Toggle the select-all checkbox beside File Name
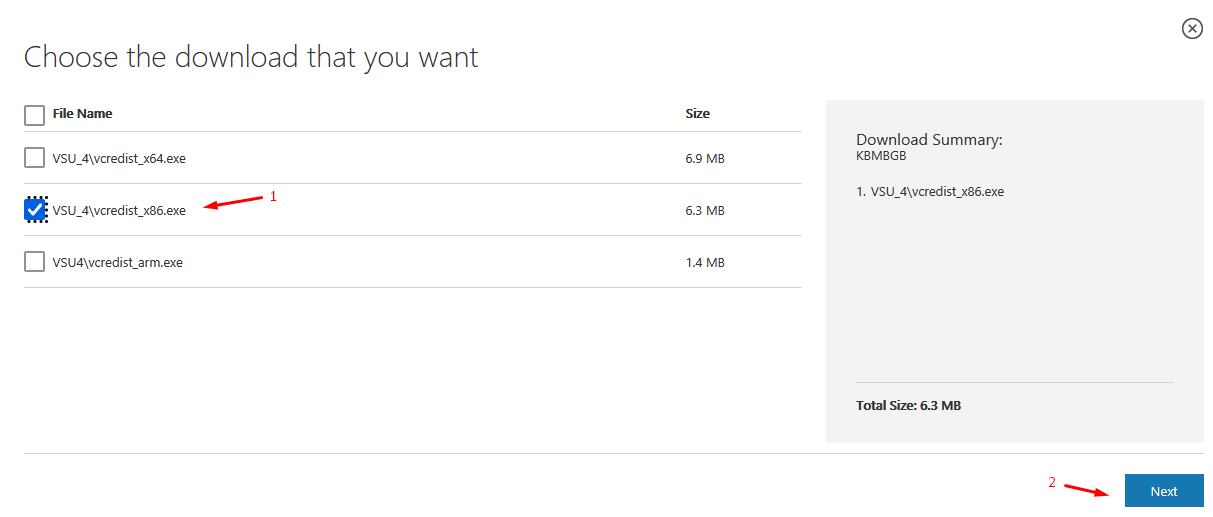1213x517 pixels. pyautogui.click(x=35, y=115)
